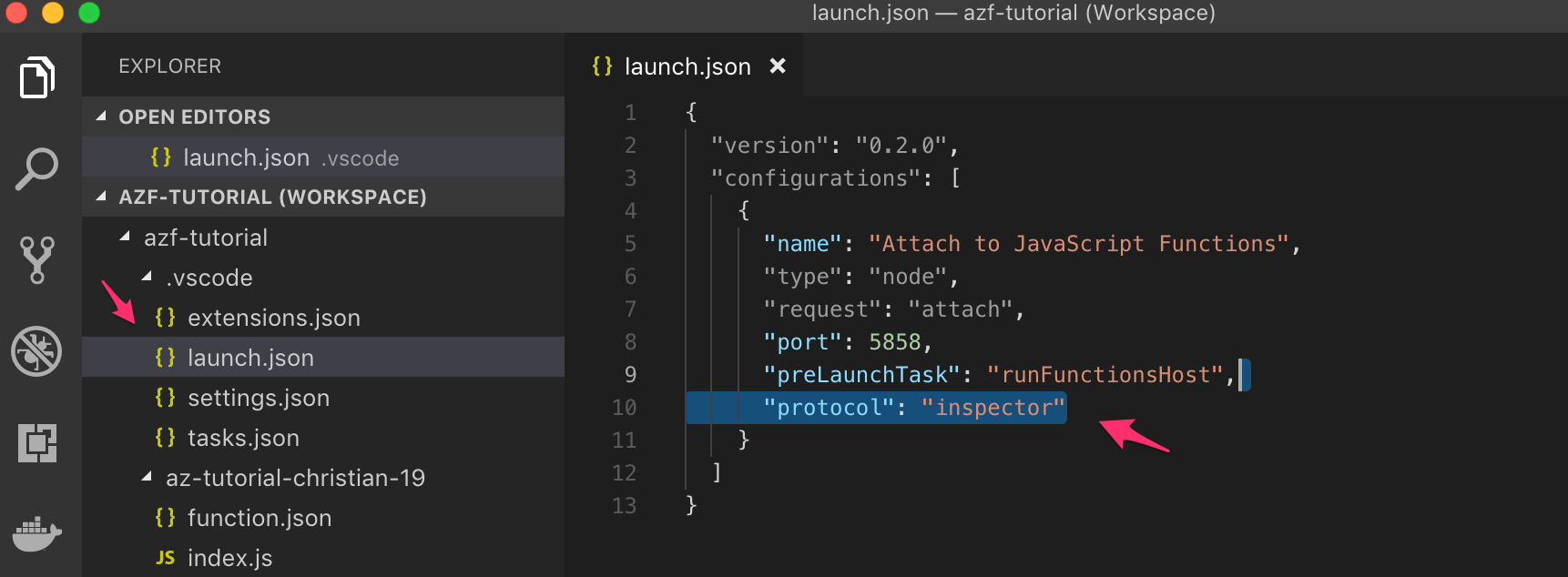1568x577 pixels.
Task: Open the Debug view icon
Action: click(37, 351)
